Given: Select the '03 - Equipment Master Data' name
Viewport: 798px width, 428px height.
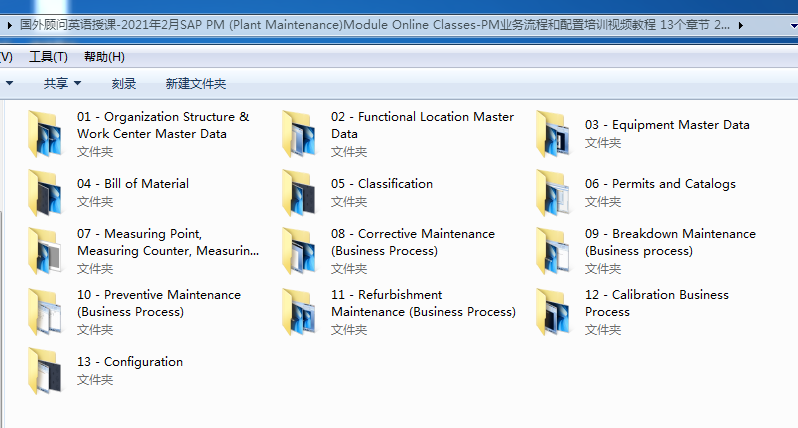Looking at the screenshot, I should click(x=667, y=125).
